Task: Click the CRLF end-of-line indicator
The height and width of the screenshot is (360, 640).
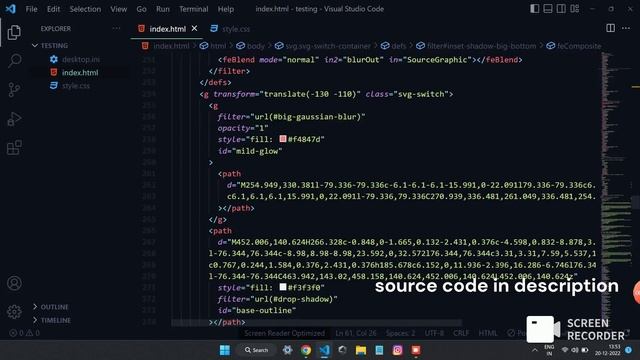Action: [461, 333]
